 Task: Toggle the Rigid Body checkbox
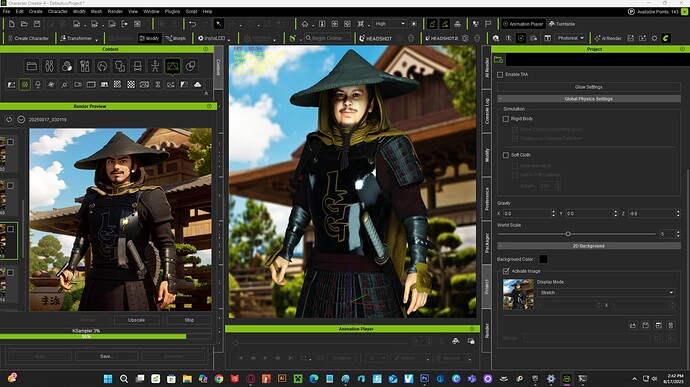(506, 118)
